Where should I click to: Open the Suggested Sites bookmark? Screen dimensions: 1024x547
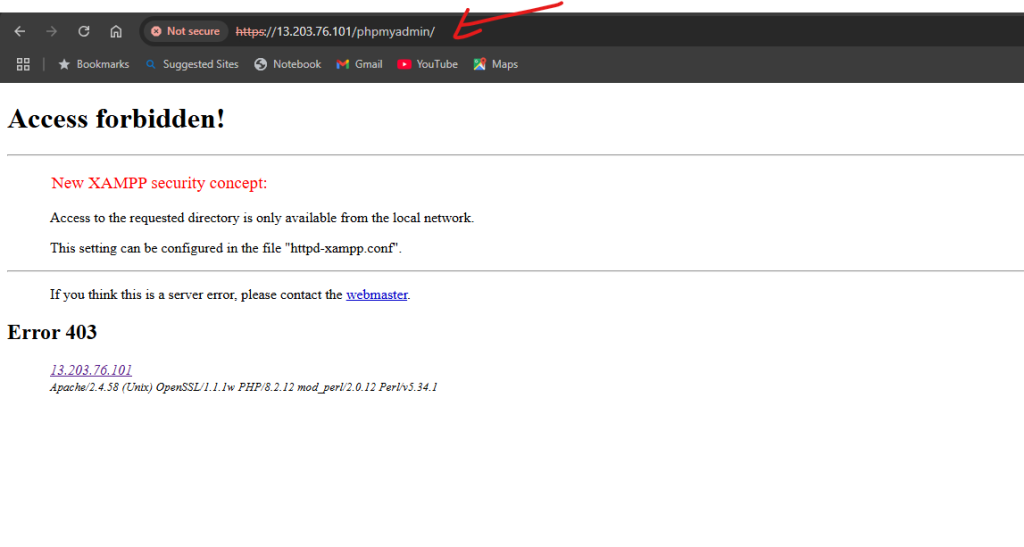pyautogui.click(x=192, y=64)
